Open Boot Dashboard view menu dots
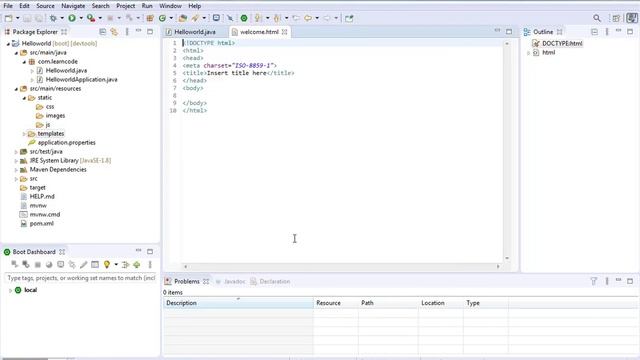The width and height of the screenshot is (640, 360). point(150,264)
